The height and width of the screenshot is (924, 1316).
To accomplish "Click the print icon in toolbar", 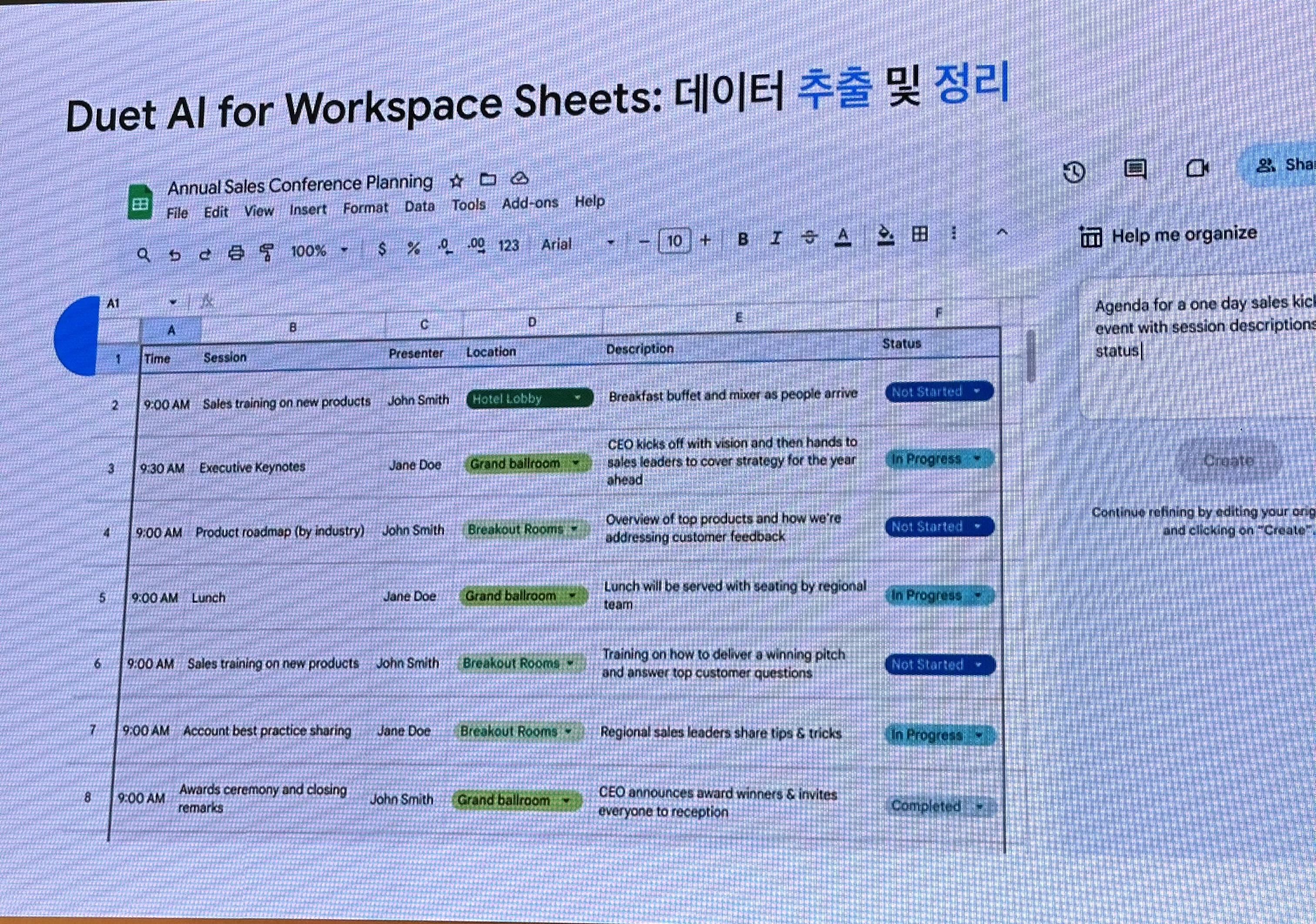I will [x=235, y=253].
